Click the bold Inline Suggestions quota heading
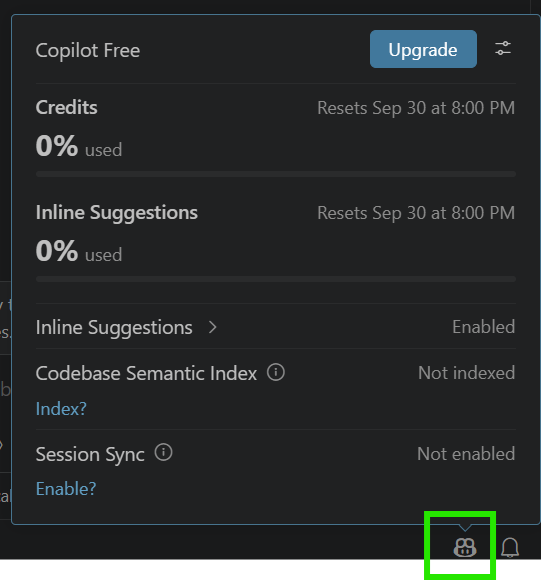 click(x=117, y=213)
